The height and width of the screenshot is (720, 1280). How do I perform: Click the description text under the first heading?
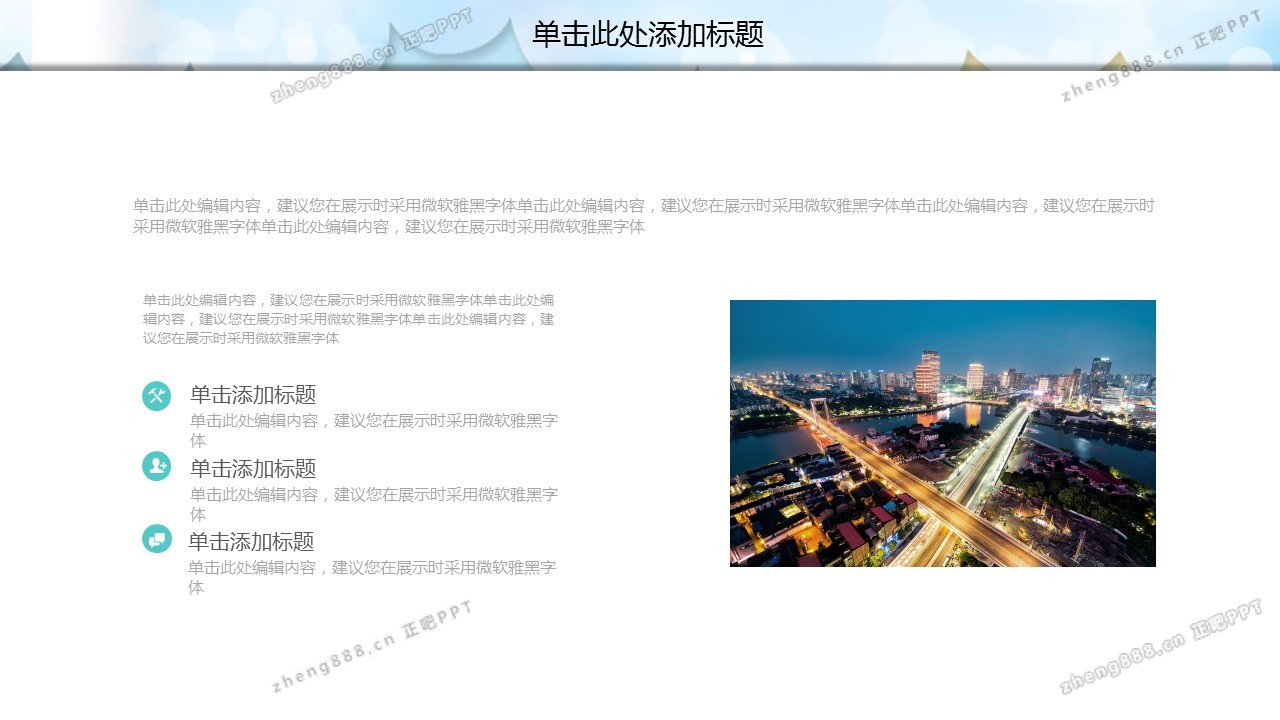click(x=373, y=430)
